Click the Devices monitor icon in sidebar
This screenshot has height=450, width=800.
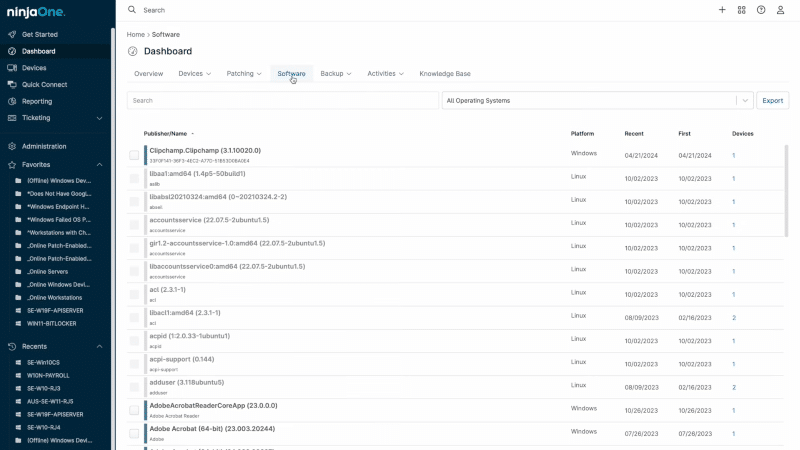click(12, 68)
